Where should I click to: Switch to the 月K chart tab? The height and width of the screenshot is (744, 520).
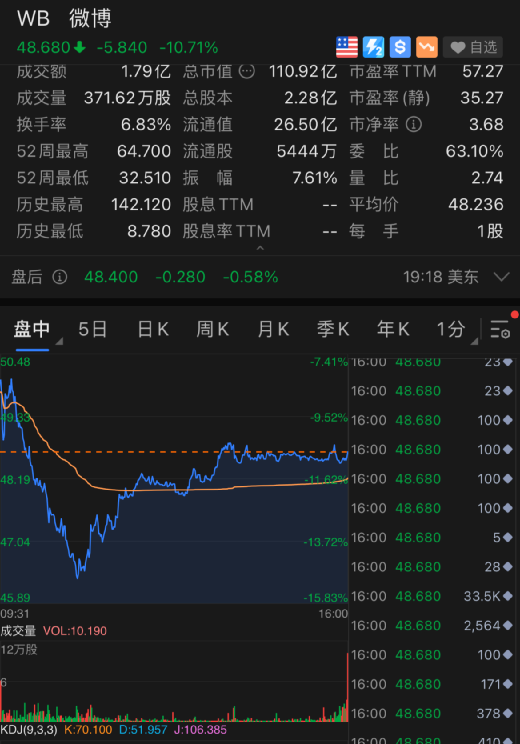(273, 329)
